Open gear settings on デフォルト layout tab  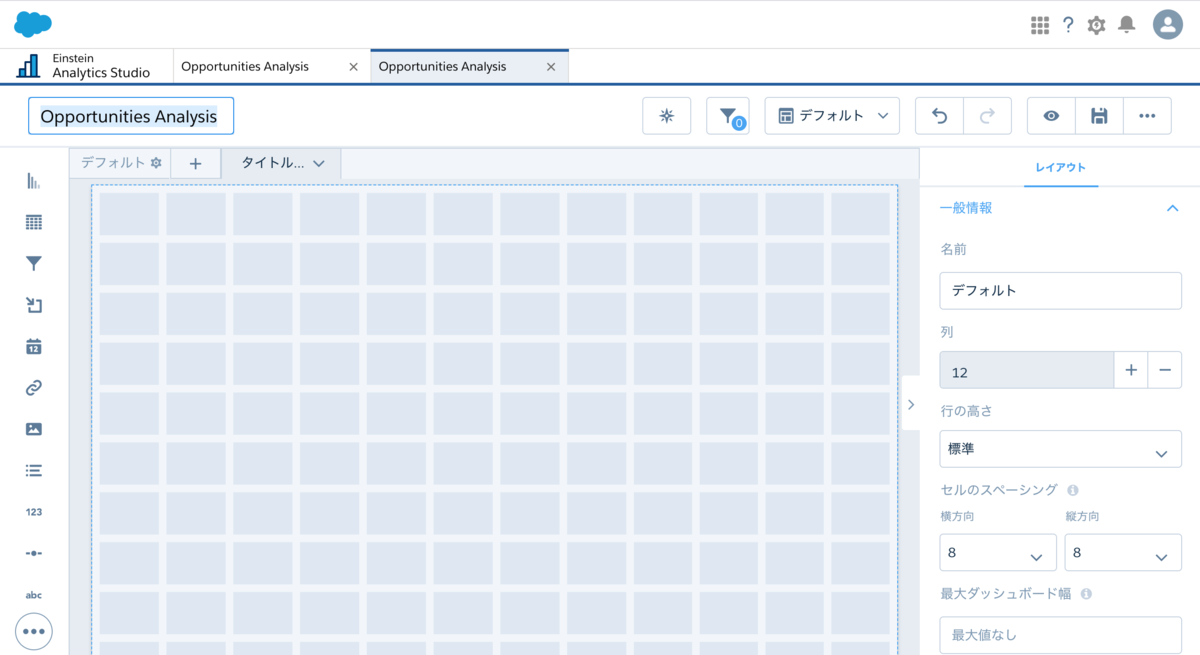[x=156, y=163]
